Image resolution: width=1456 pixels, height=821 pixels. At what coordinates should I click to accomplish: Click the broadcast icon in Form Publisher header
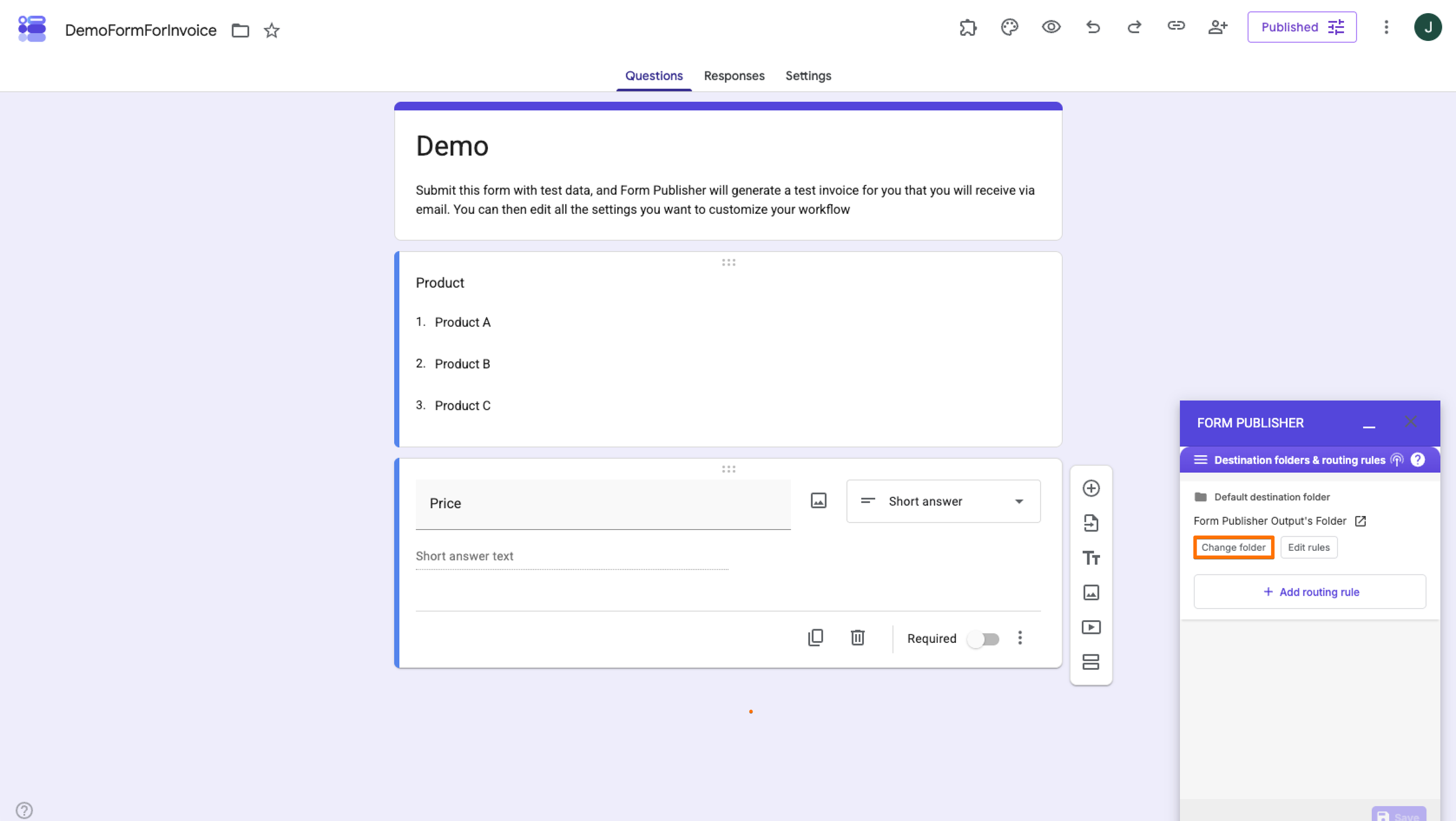(x=1397, y=460)
